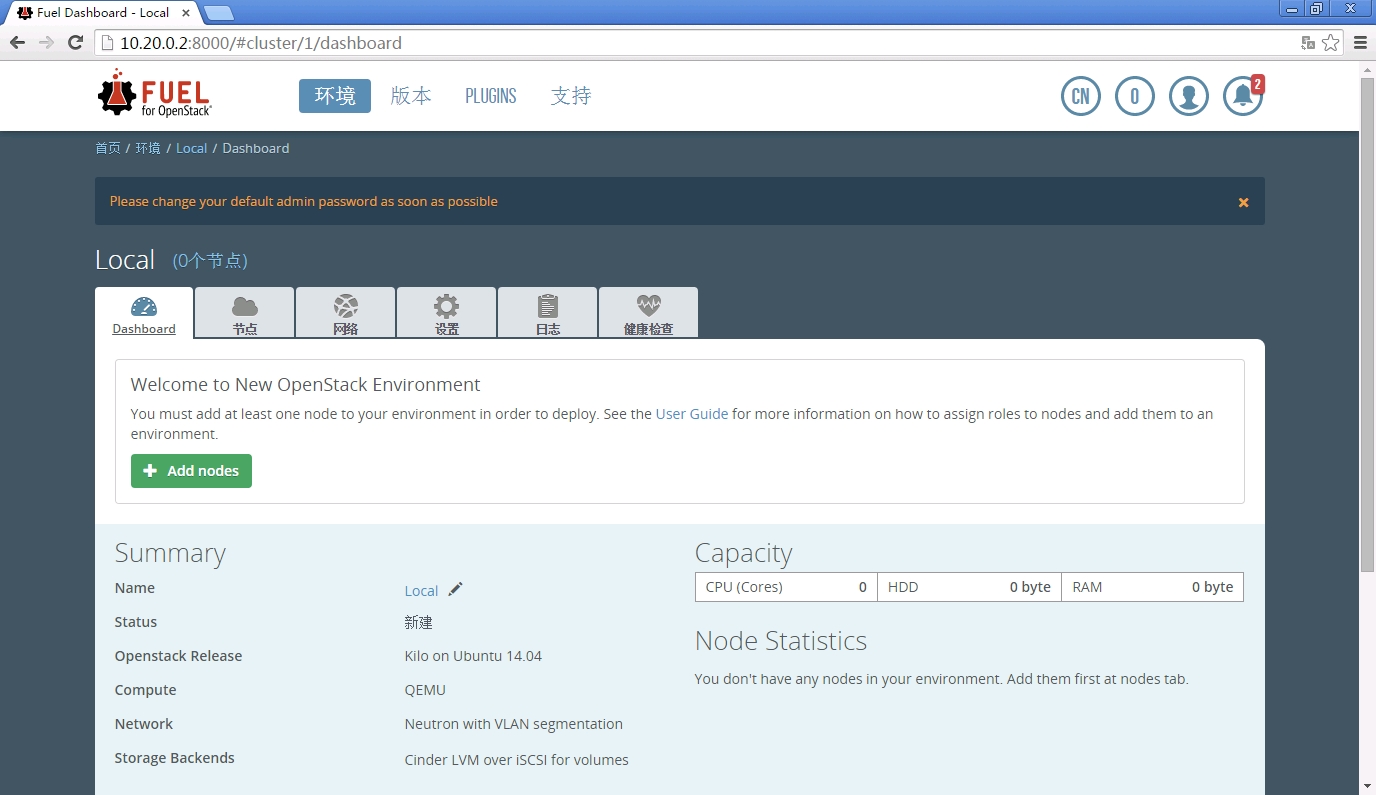Click the 首页 breadcrumb link
Screen dimensions: 1376x795
coord(108,148)
